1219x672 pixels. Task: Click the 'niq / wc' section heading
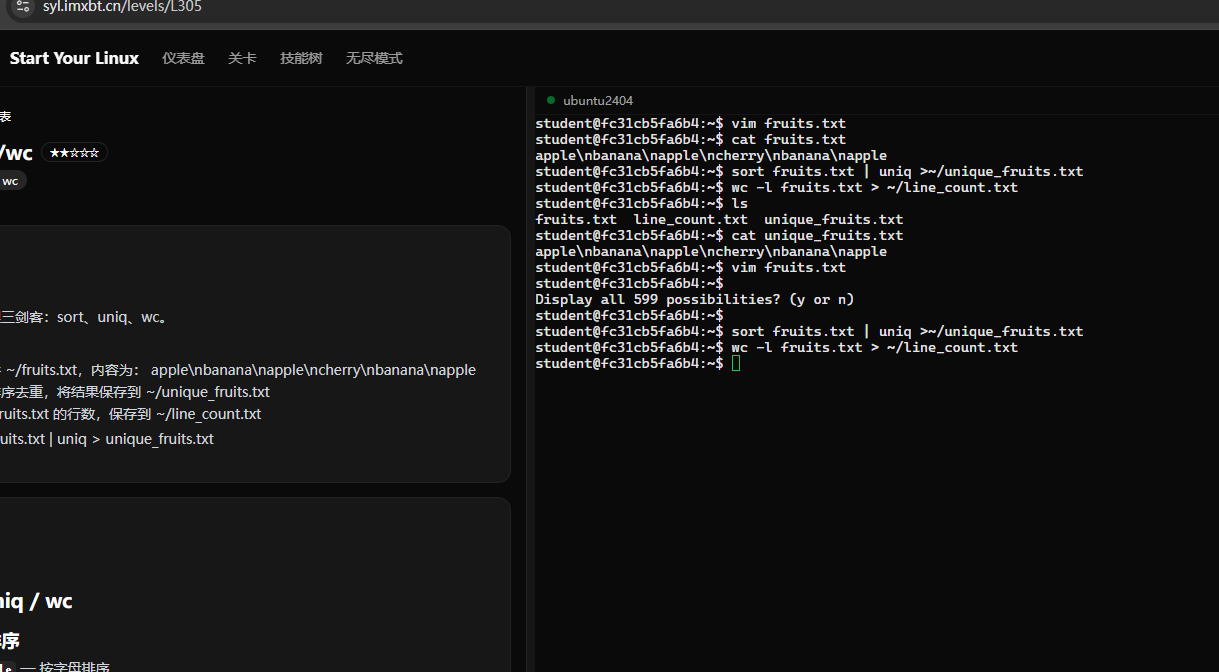pyautogui.click(x=36, y=601)
